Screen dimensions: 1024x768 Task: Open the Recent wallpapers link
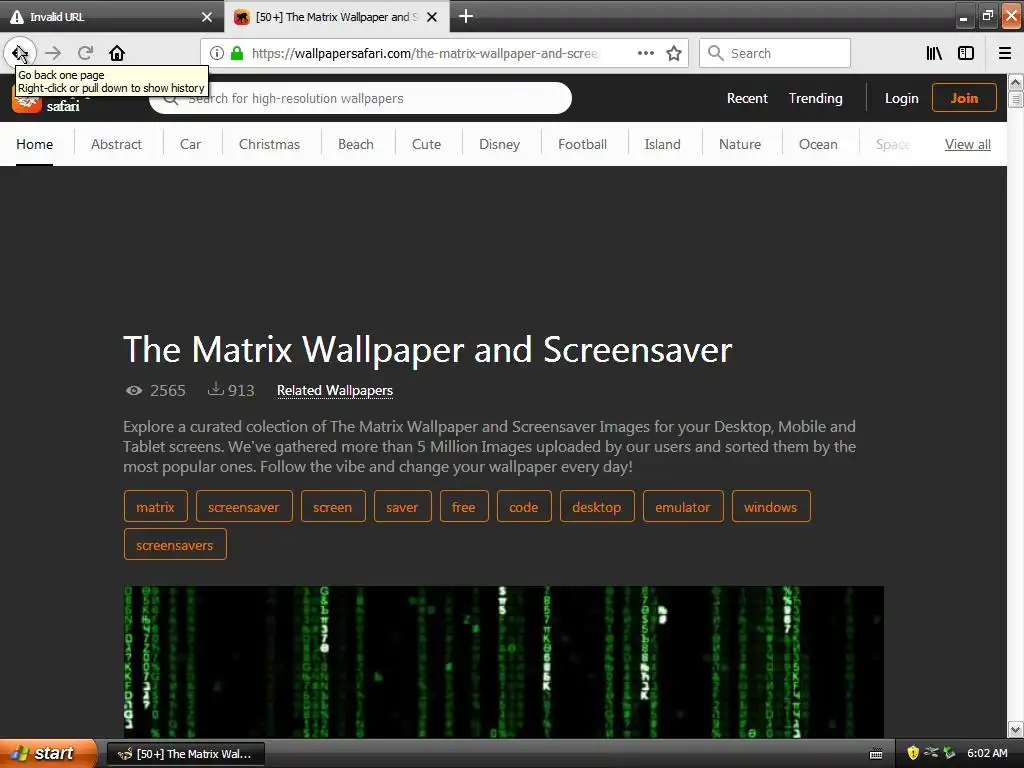(x=747, y=98)
